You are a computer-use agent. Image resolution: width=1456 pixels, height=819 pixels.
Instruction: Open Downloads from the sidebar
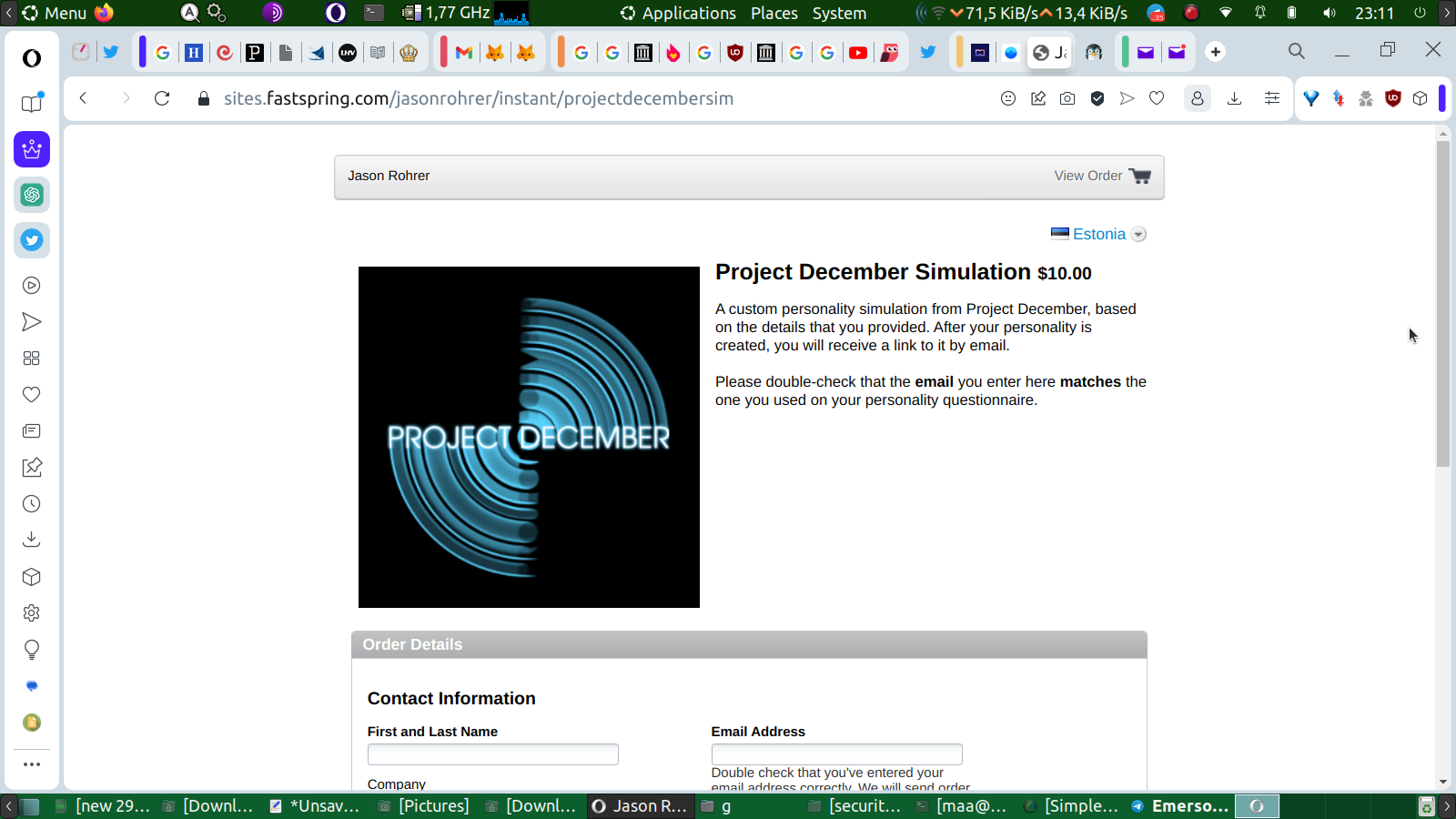click(32, 541)
